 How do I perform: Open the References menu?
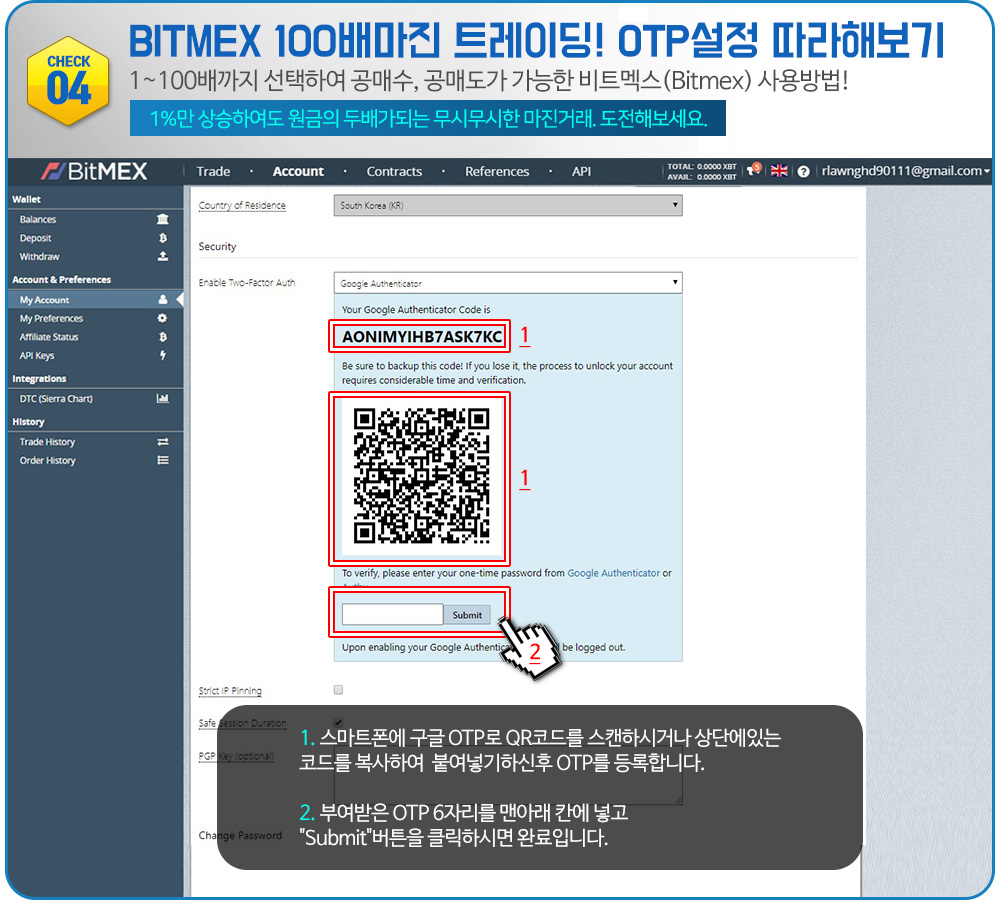coord(497,172)
